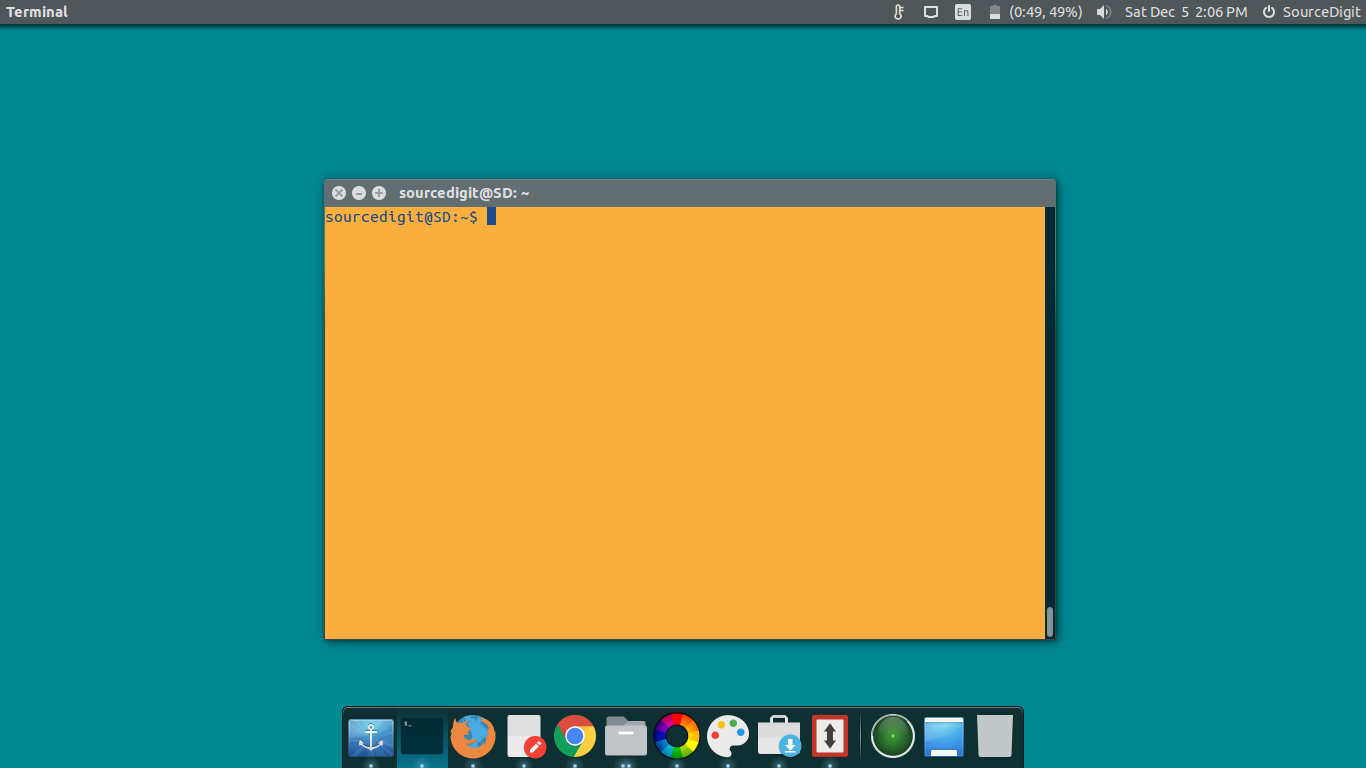Open the color wheel app in dock
1366x768 pixels.
point(677,737)
